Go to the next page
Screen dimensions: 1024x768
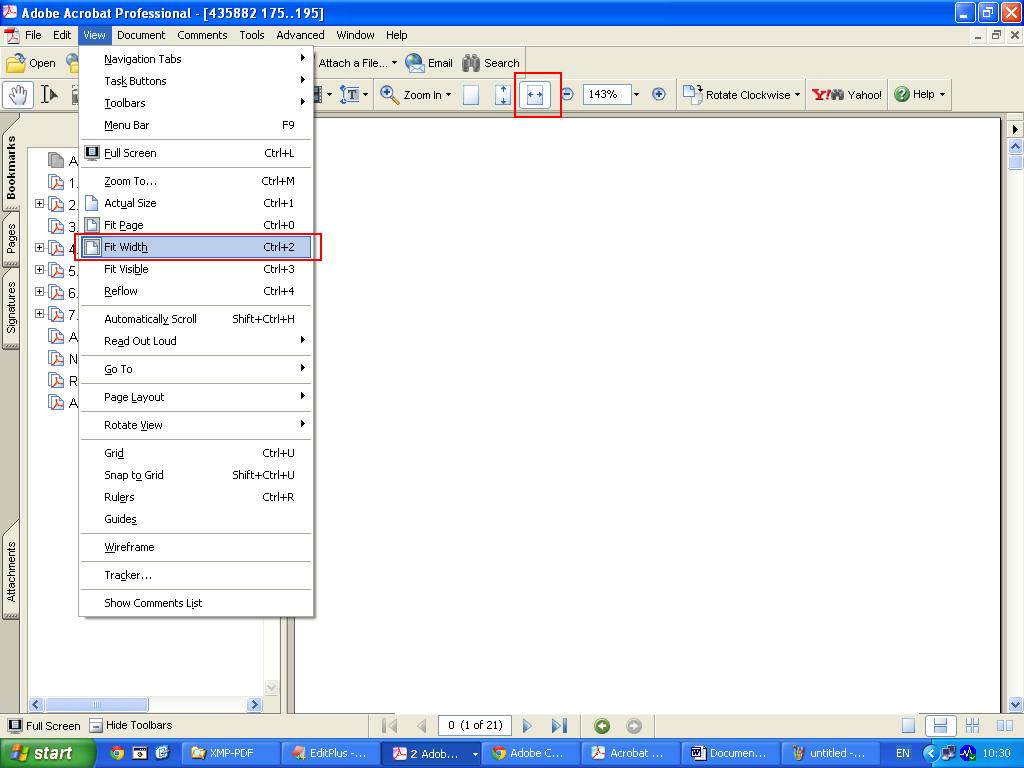click(x=527, y=726)
